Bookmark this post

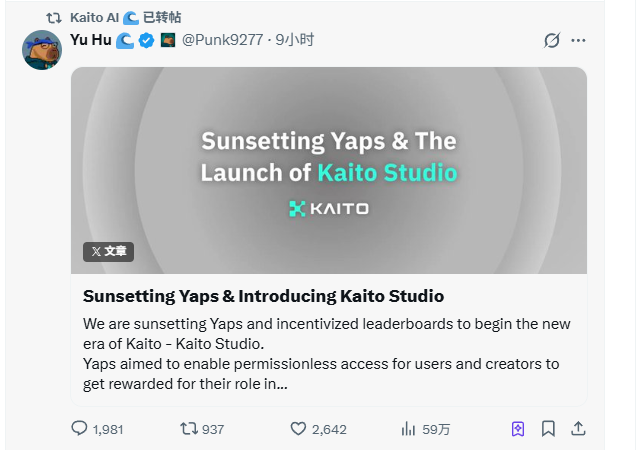tap(548, 428)
